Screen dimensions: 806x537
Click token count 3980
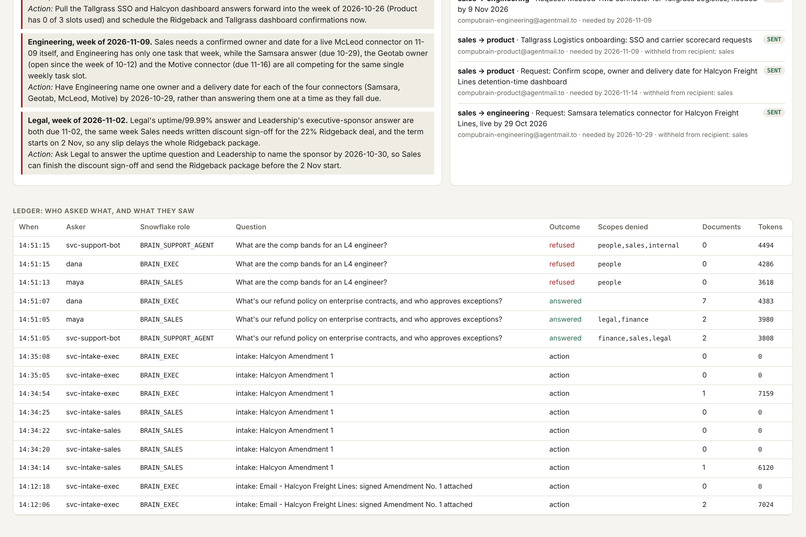coord(765,320)
